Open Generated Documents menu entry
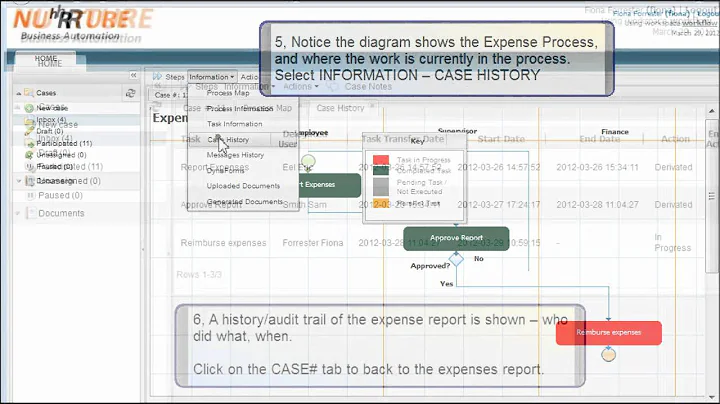 click(x=245, y=202)
